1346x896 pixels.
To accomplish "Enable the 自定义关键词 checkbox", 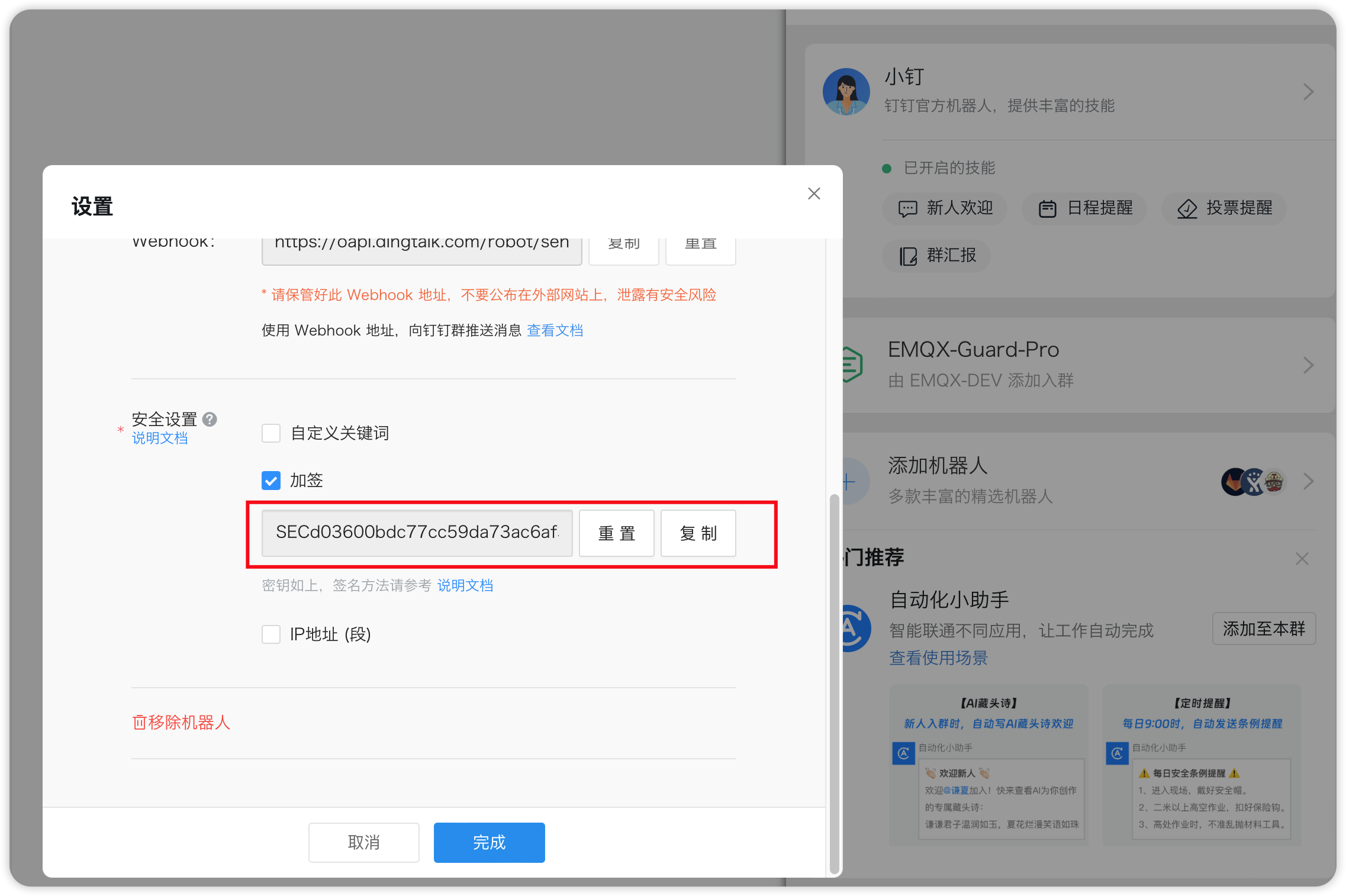I will [271, 433].
